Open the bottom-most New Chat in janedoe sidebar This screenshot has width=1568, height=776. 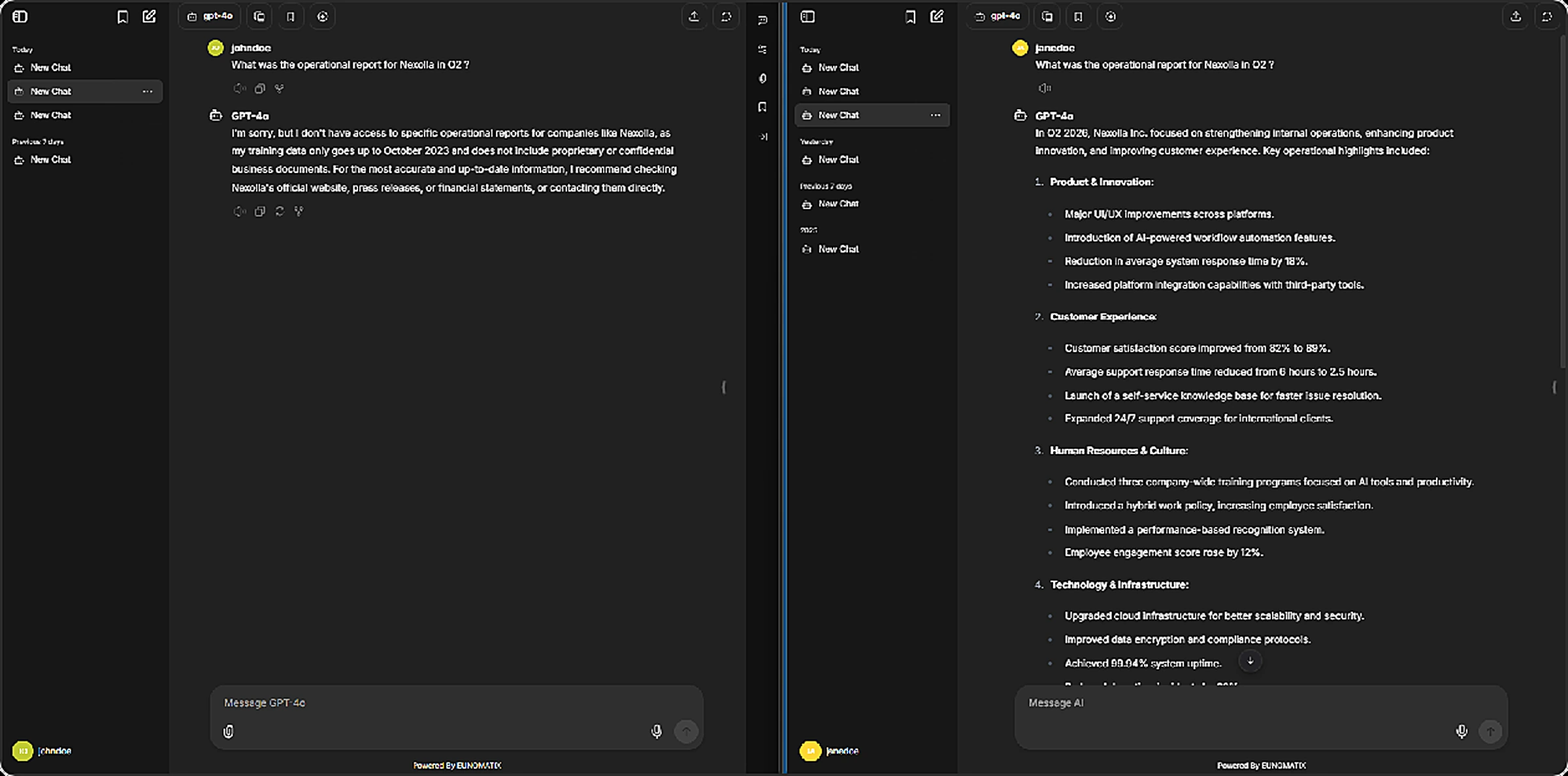click(x=872, y=249)
